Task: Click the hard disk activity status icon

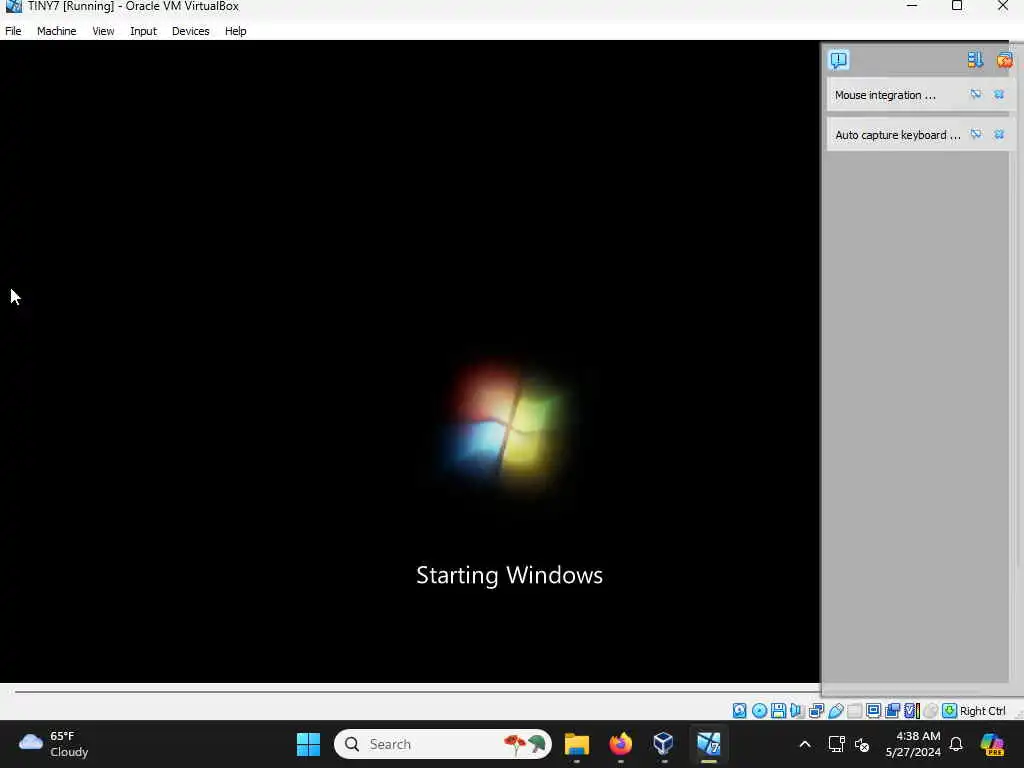Action: click(739, 711)
